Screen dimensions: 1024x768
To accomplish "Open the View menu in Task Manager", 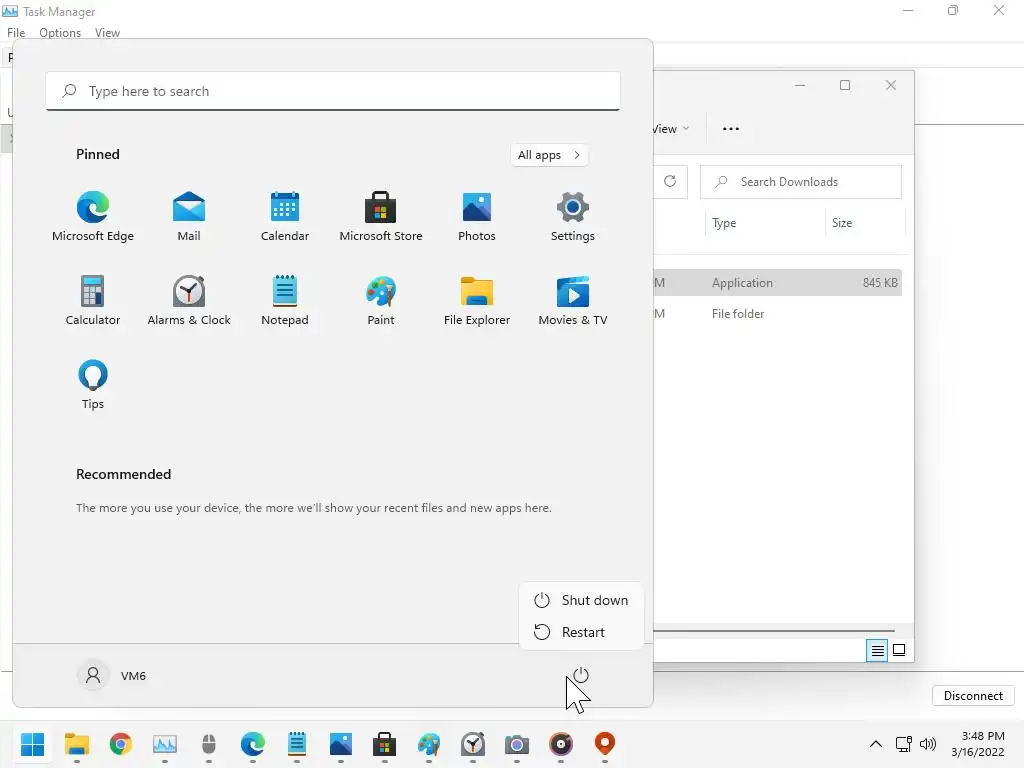I will pos(107,33).
